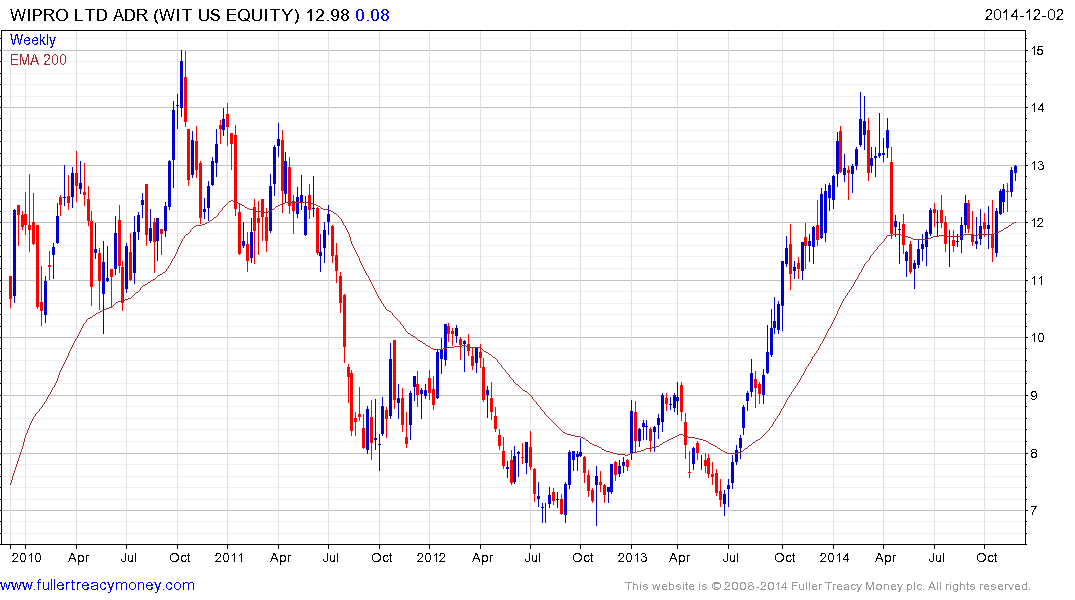The width and height of the screenshot is (1075, 600).
Task: Click the Weekly interval label
Action: pos(32,40)
